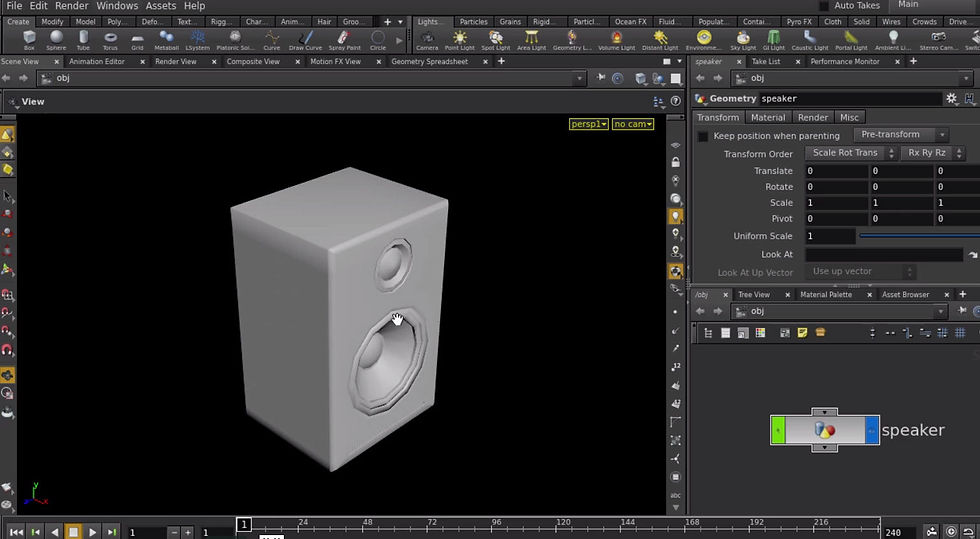Create a Camera from the shelf
The height and width of the screenshot is (539, 980).
pos(427,39)
